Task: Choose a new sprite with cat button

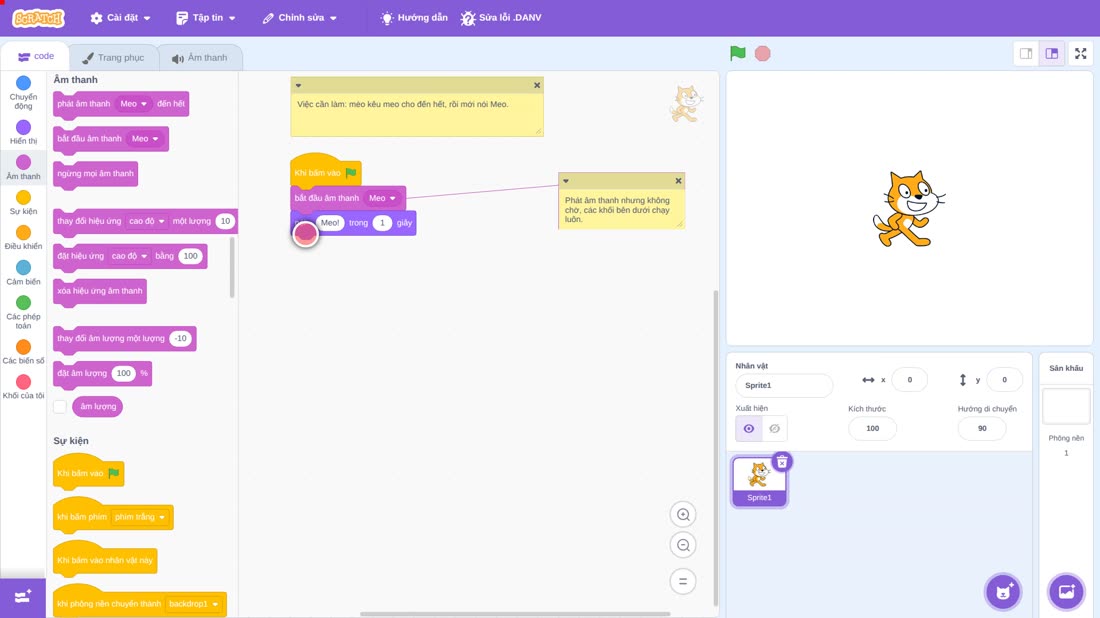Action: (1003, 591)
